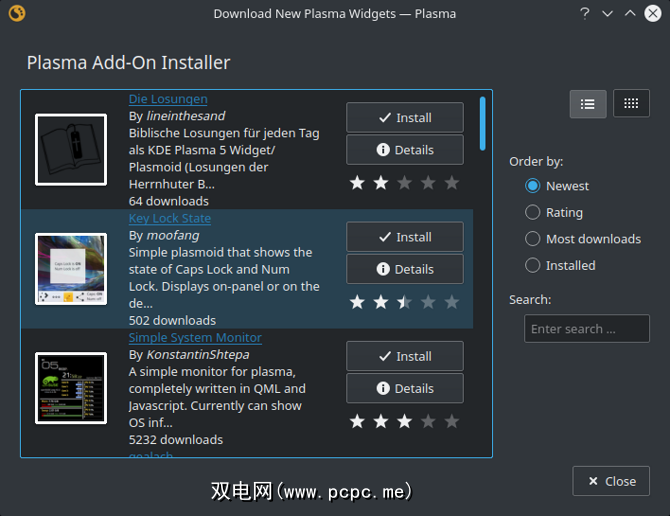Rate Key Lock State five stars
The height and width of the screenshot is (516, 670).
click(x=452, y=302)
